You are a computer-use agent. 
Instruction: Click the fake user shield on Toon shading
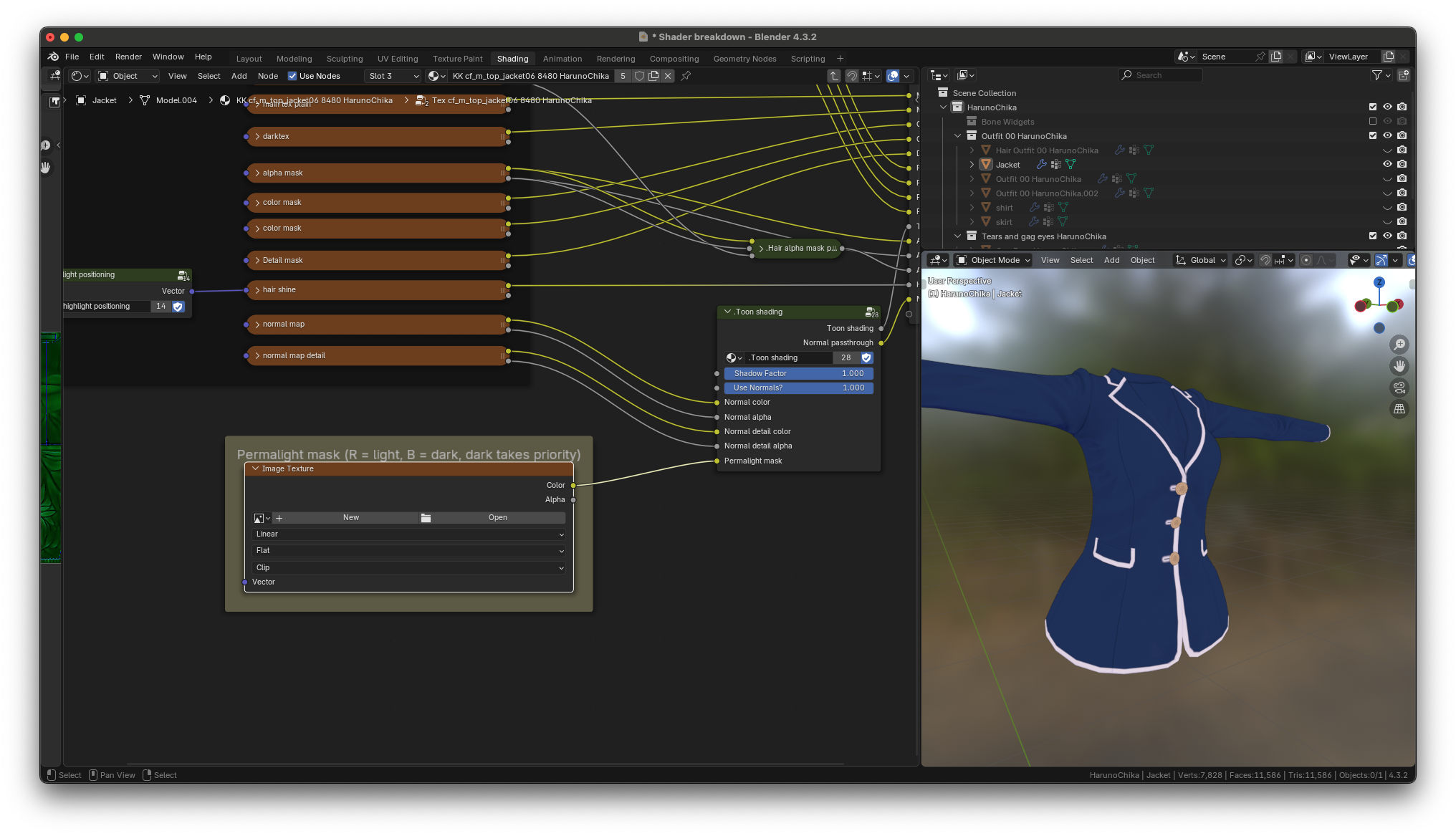866,357
